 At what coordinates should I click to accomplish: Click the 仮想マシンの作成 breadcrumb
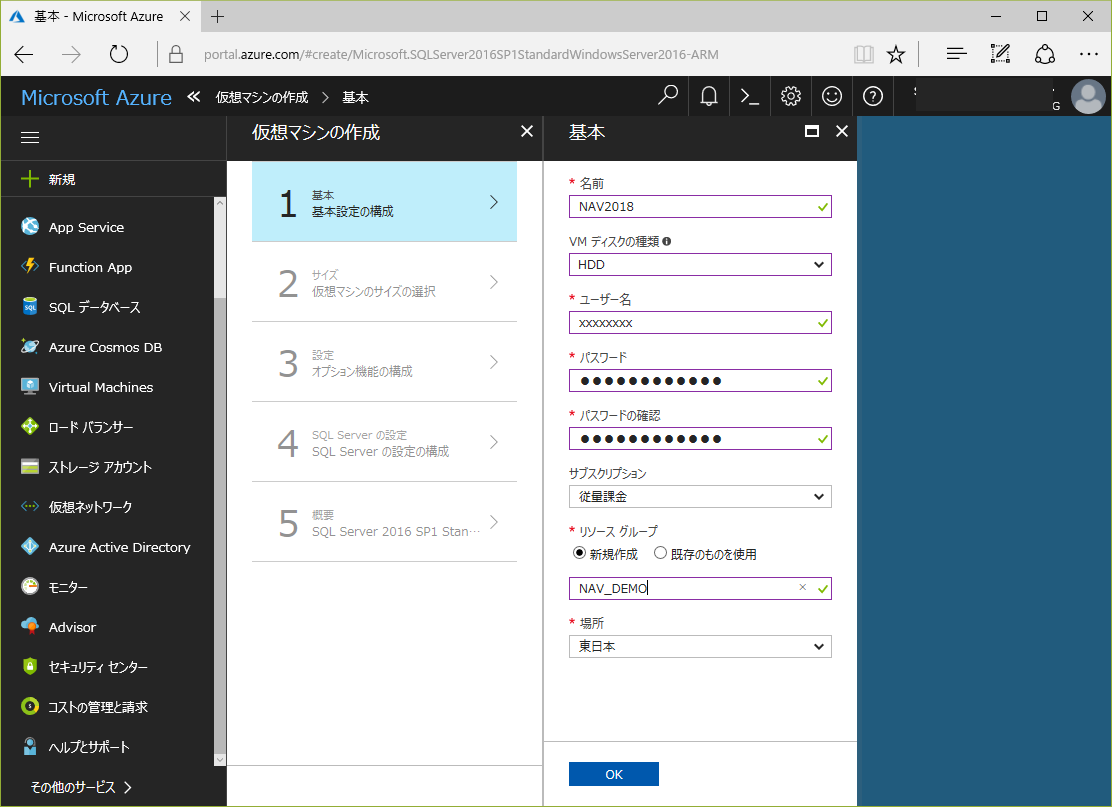coord(262,97)
